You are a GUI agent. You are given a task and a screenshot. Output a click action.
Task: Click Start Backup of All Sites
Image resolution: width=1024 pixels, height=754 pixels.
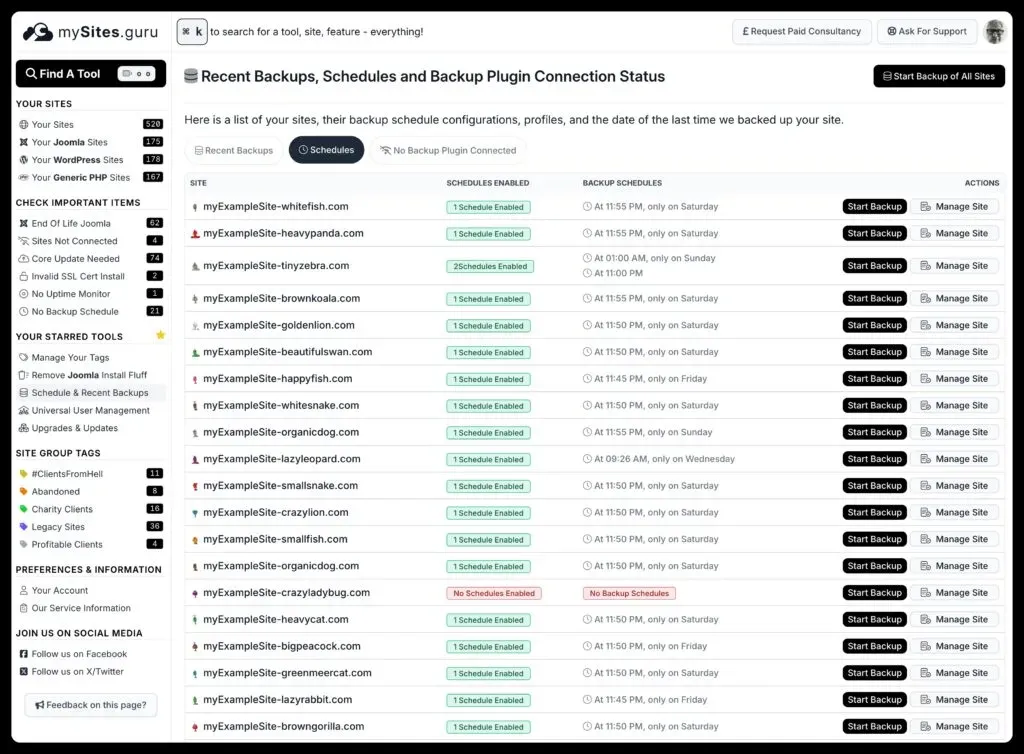pyautogui.click(x=938, y=76)
